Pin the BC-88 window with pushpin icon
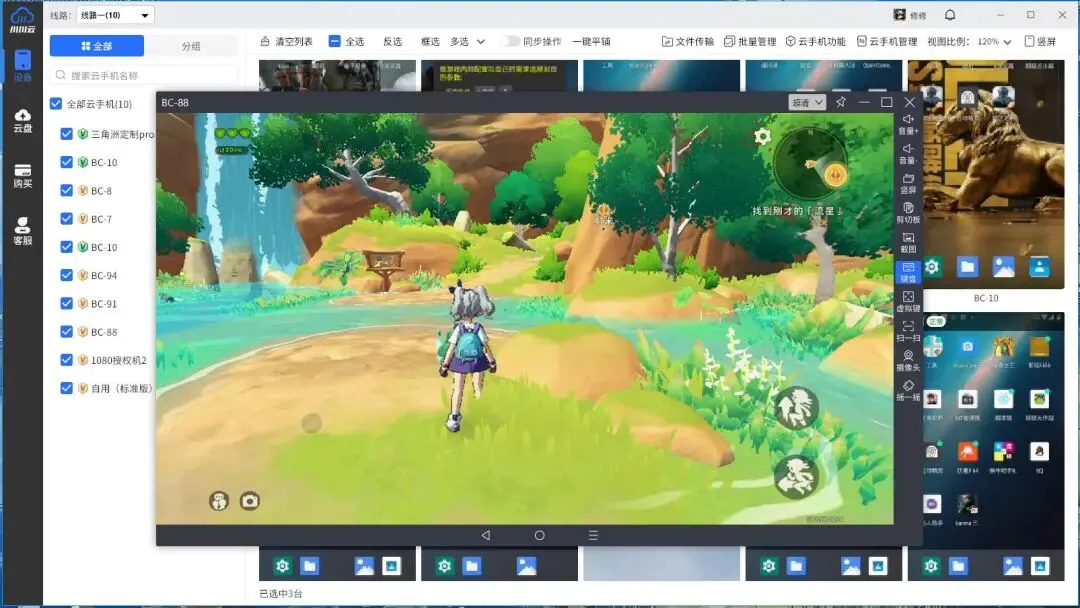 click(841, 102)
